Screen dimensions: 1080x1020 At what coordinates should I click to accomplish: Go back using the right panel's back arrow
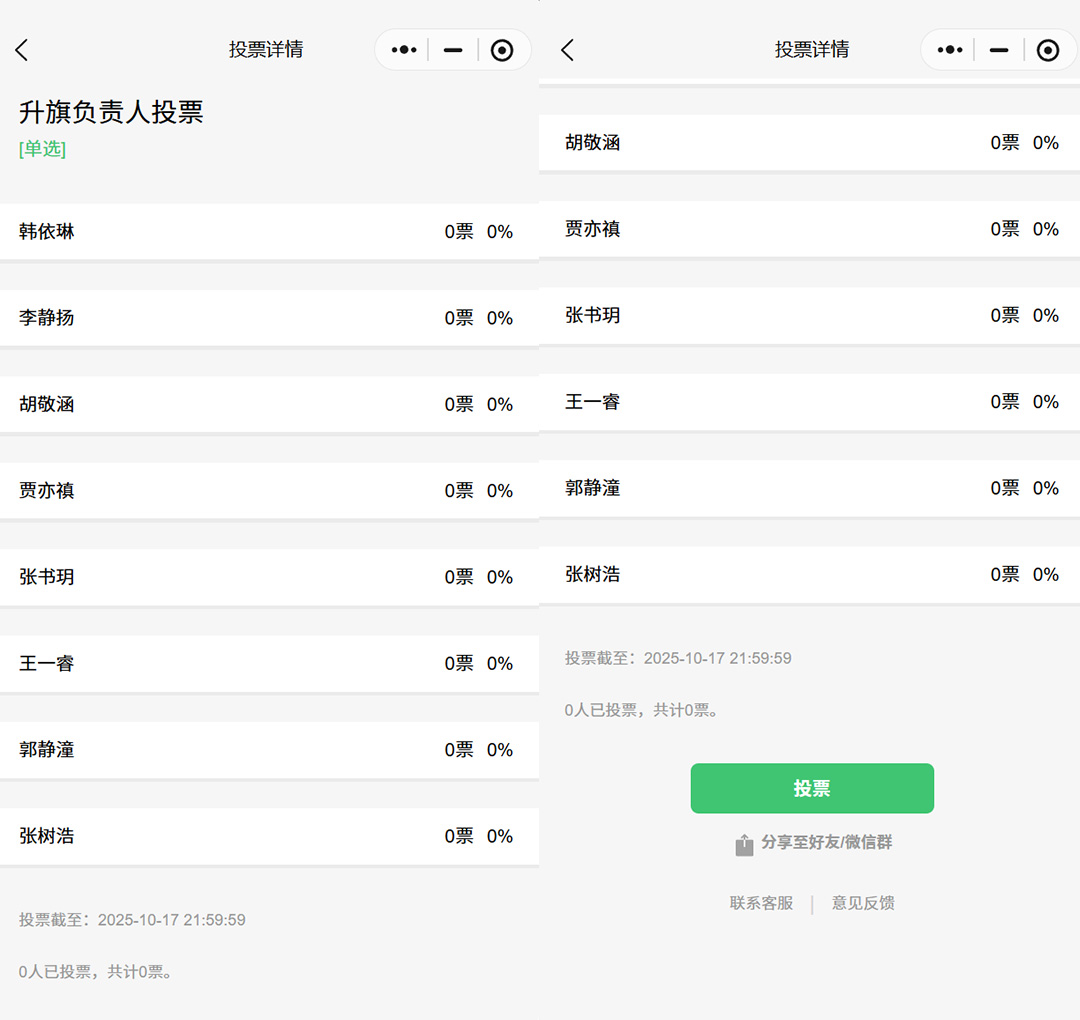(567, 50)
